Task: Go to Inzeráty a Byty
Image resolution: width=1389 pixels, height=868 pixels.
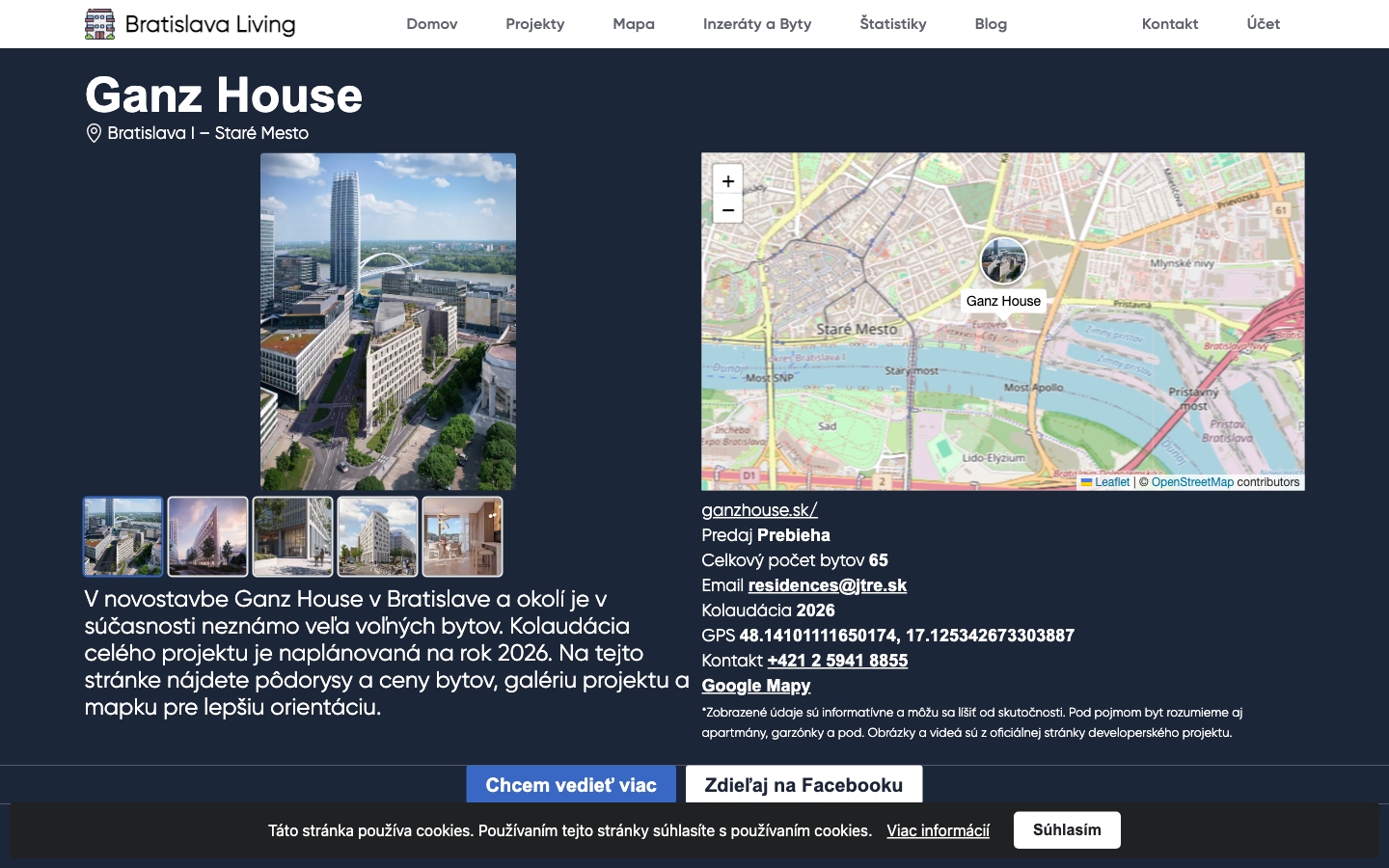Action: tap(756, 24)
